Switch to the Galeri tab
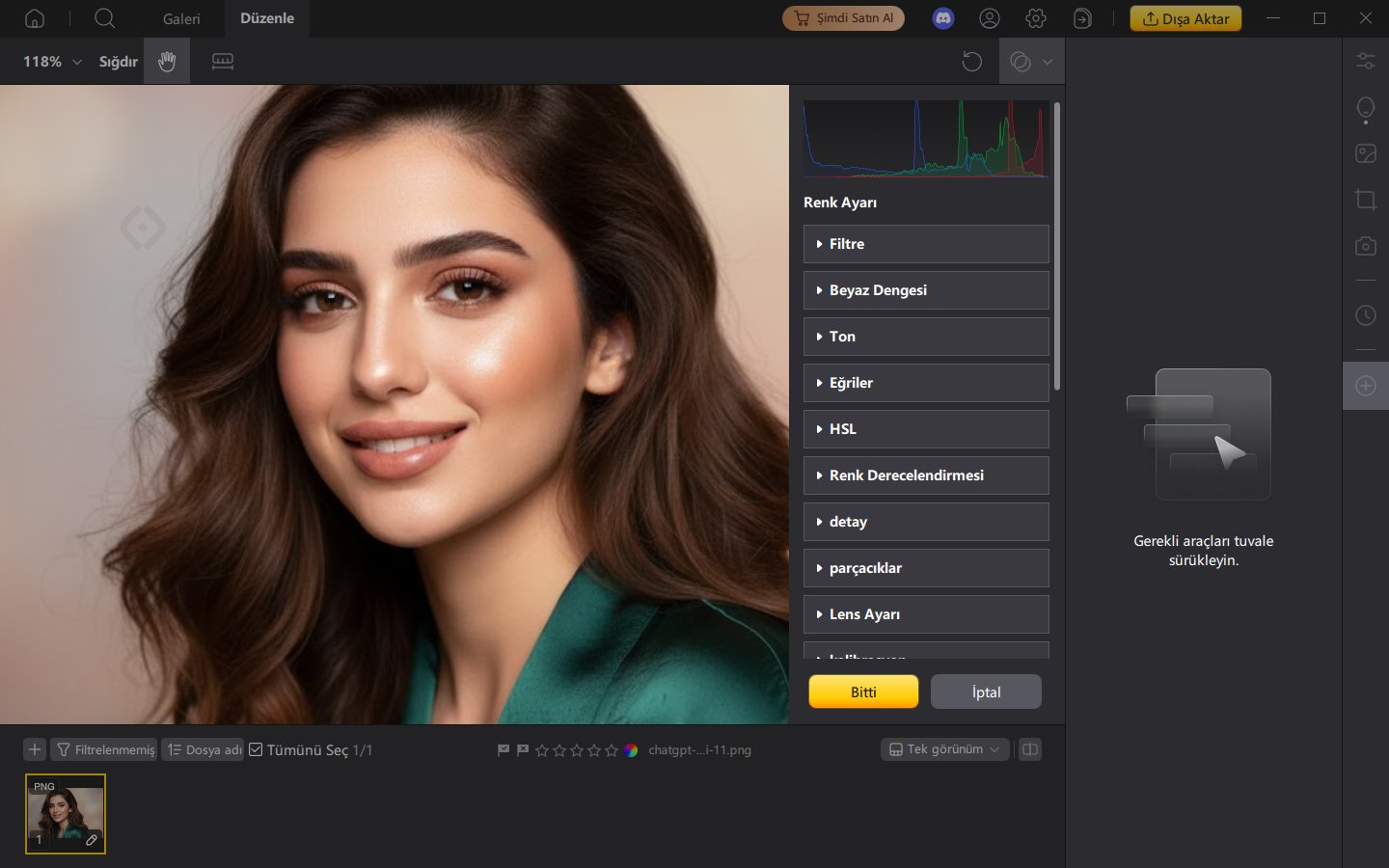This screenshot has width=1389, height=868. pos(181,18)
